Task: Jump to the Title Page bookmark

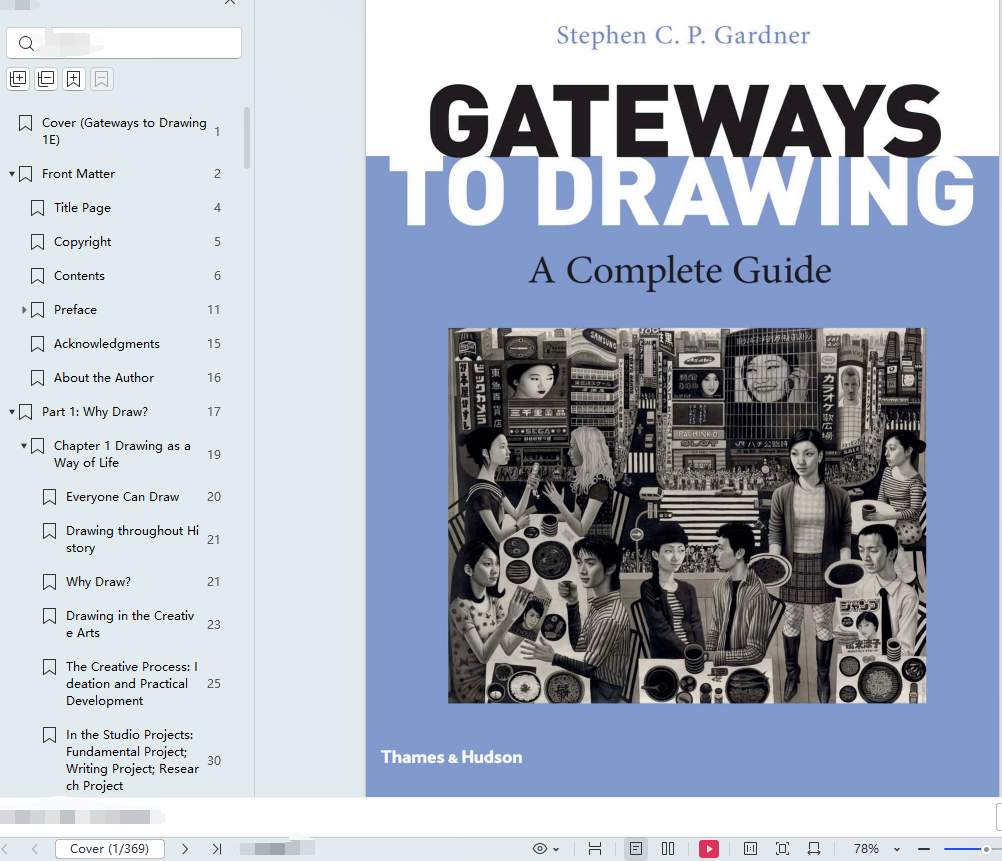Action: [x=82, y=208]
